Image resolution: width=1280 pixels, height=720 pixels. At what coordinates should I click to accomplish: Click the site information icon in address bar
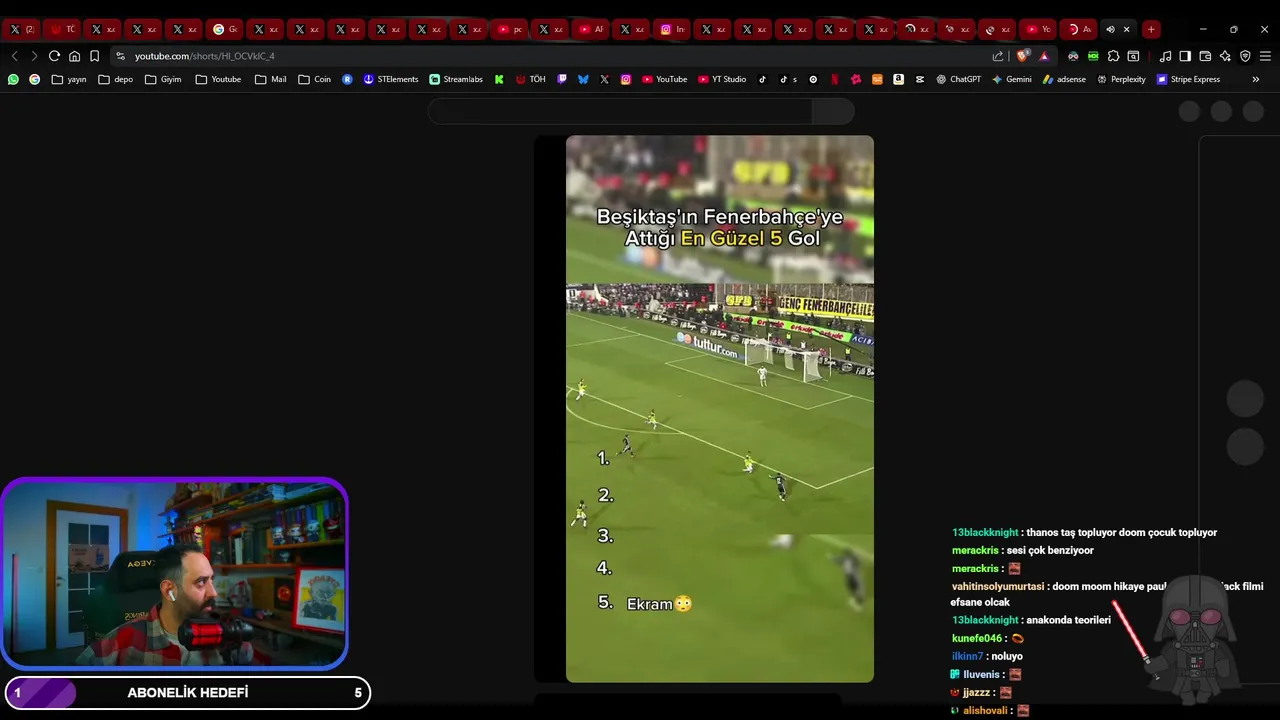tap(120, 56)
